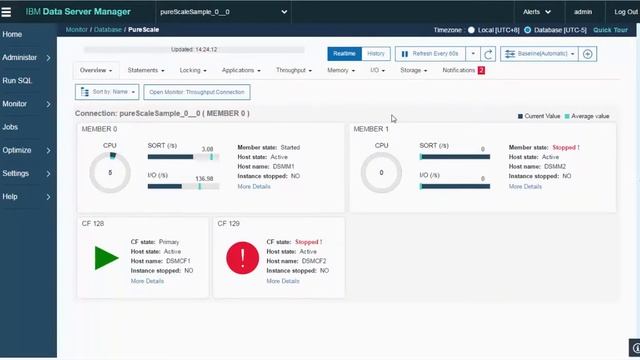
Task: Open More Details for MEMBER 1
Action: (x=525, y=187)
